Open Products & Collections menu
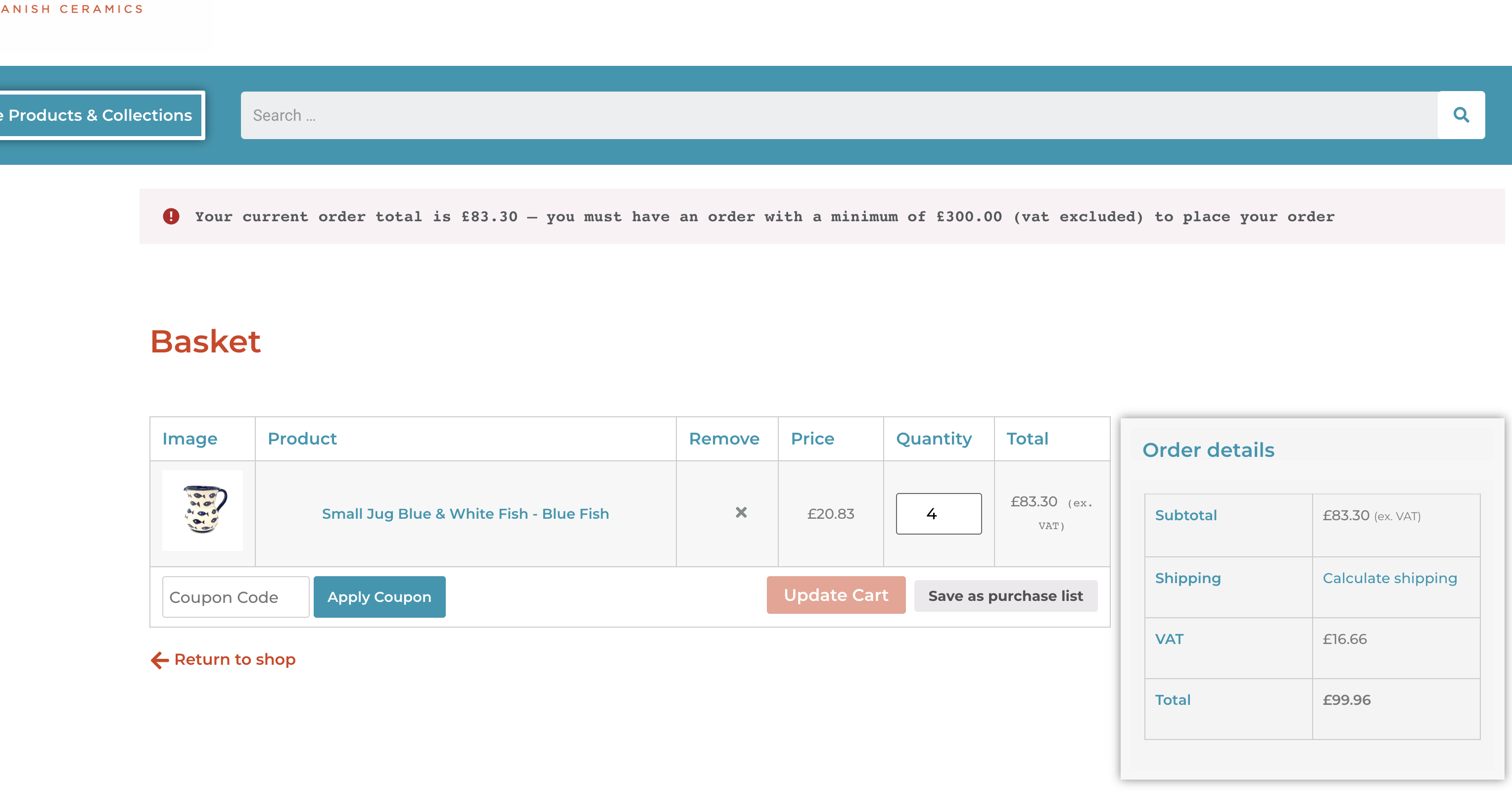 100,115
